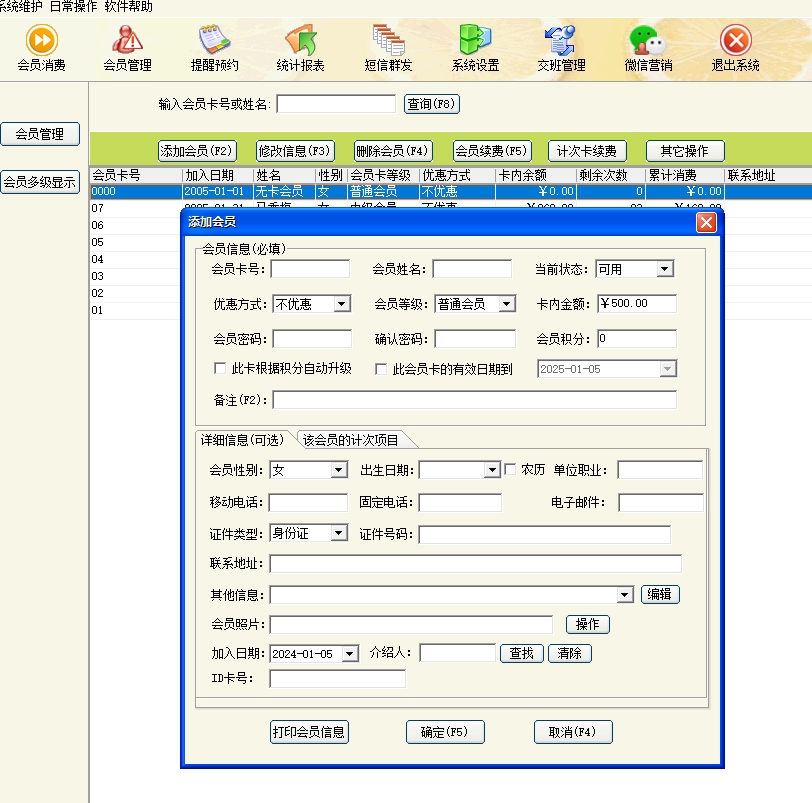Open 统计报表 statistics report icon
The width and height of the screenshot is (812, 803).
pos(300,48)
